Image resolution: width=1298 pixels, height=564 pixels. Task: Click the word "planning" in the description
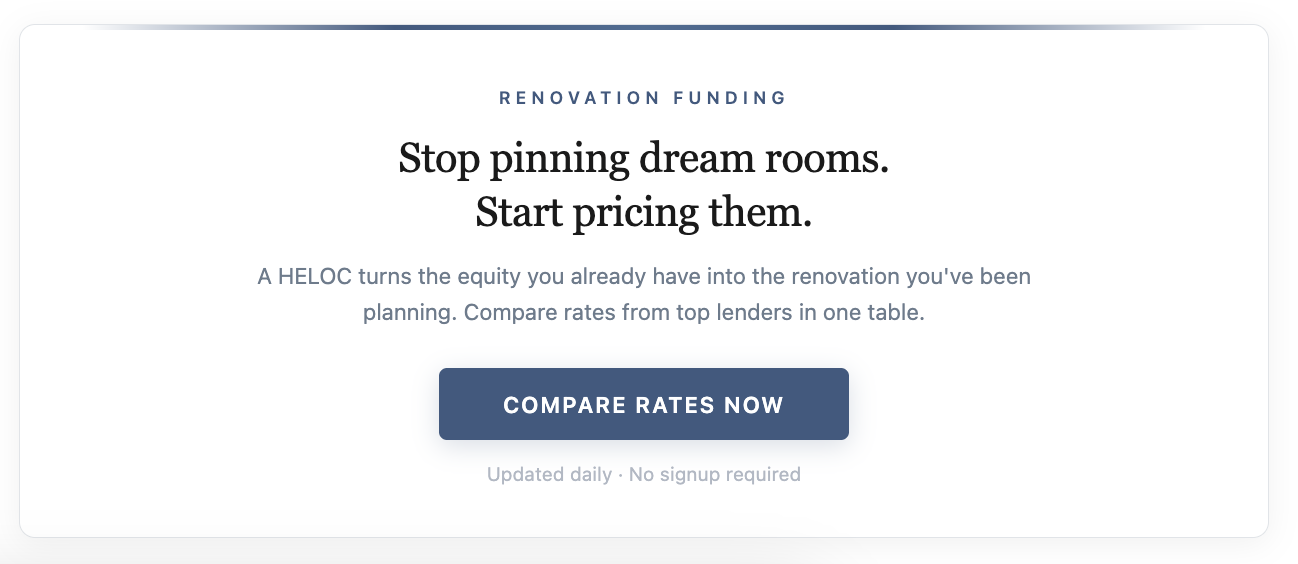click(x=408, y=312)
